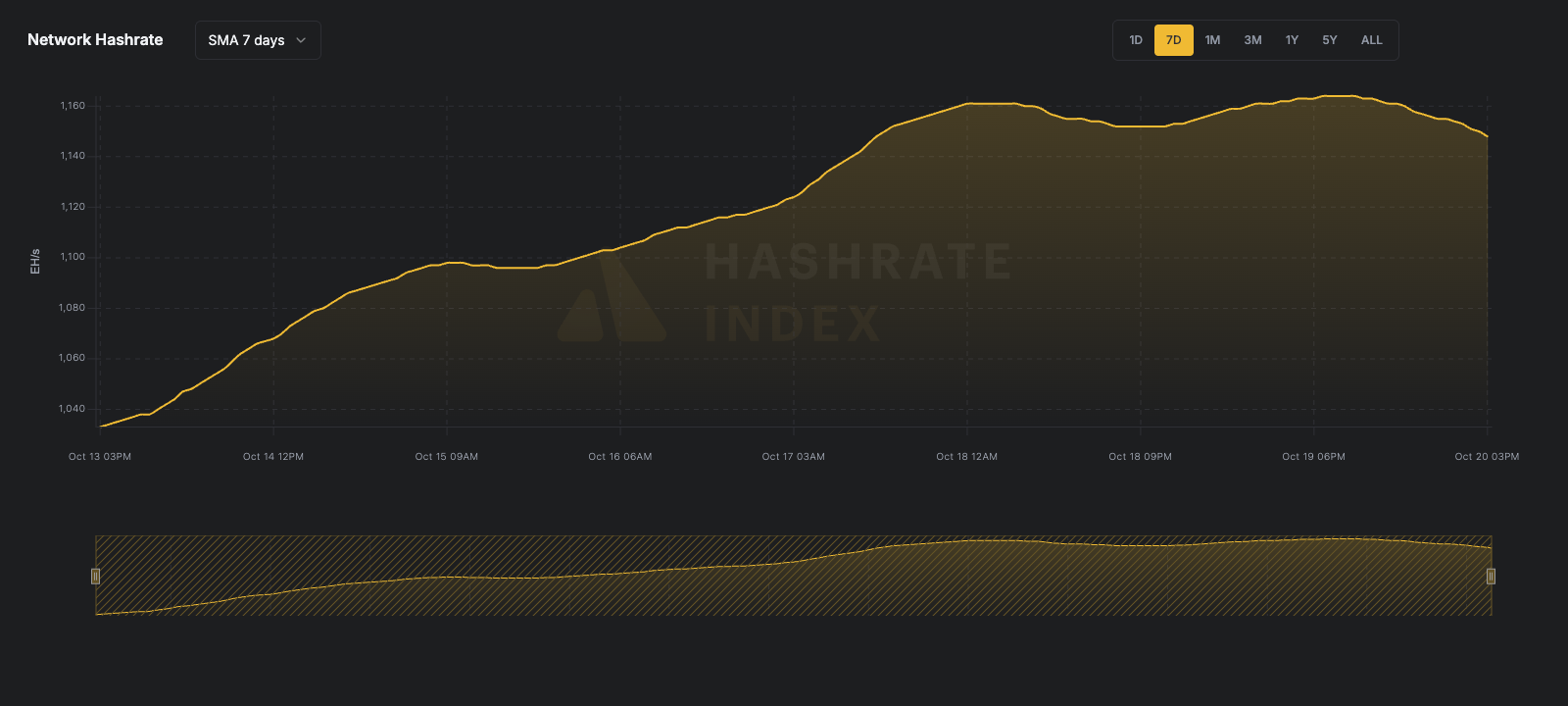
Task: Choose the 5Y time range
Action: pyautogui.click(x=1329, y=40)
